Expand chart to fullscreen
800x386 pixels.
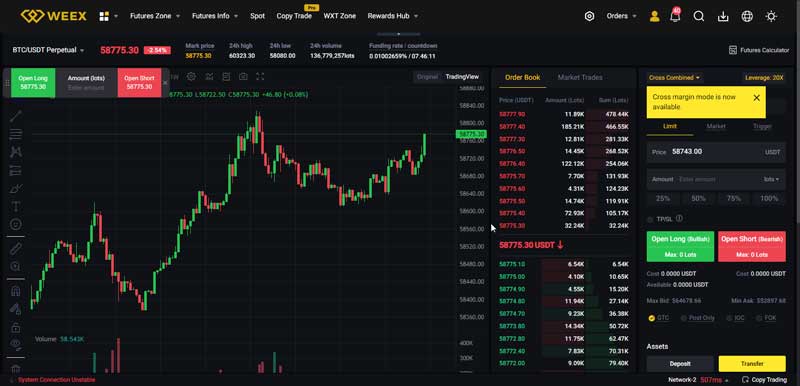click(260, 76)
